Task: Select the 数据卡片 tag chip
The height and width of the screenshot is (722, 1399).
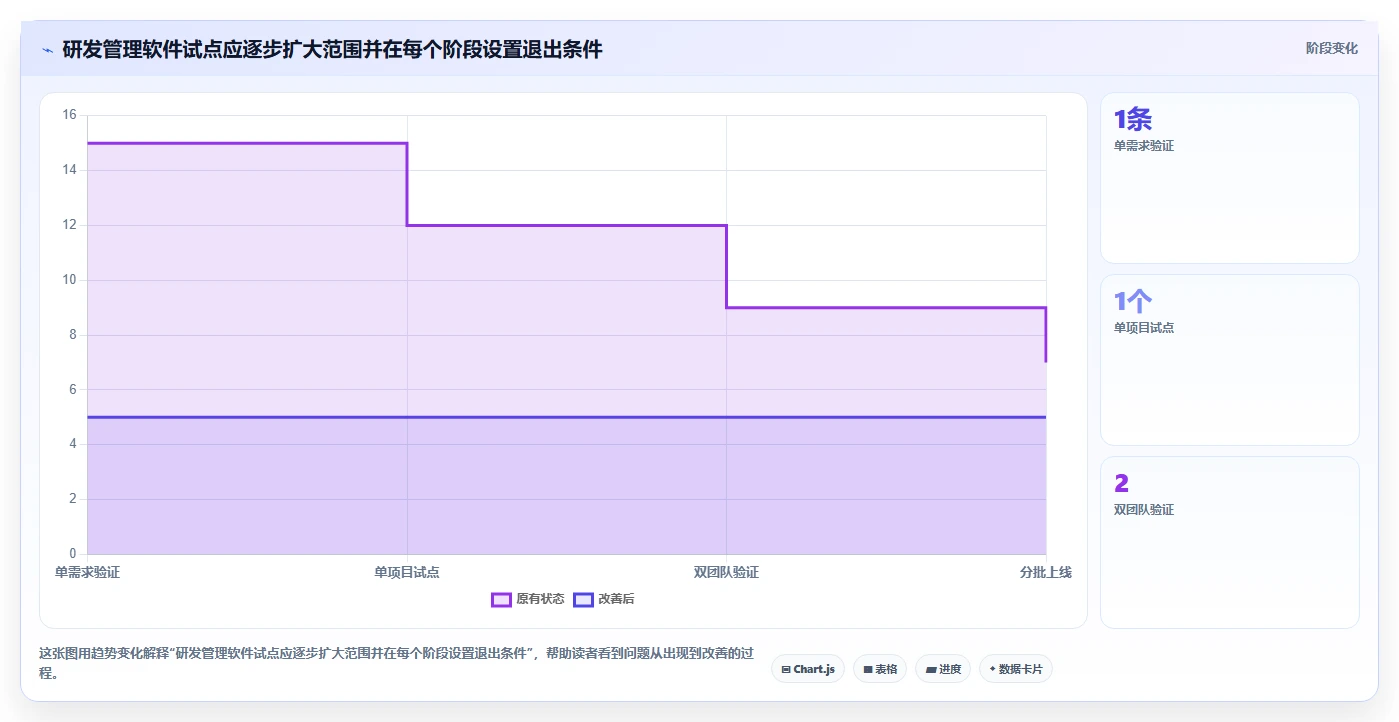Action: tap(1016, 669)
